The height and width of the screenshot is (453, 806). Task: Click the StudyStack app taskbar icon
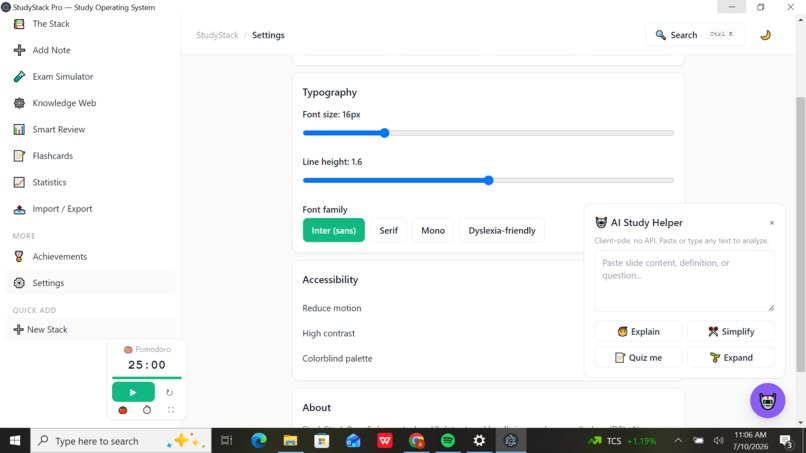510,441
